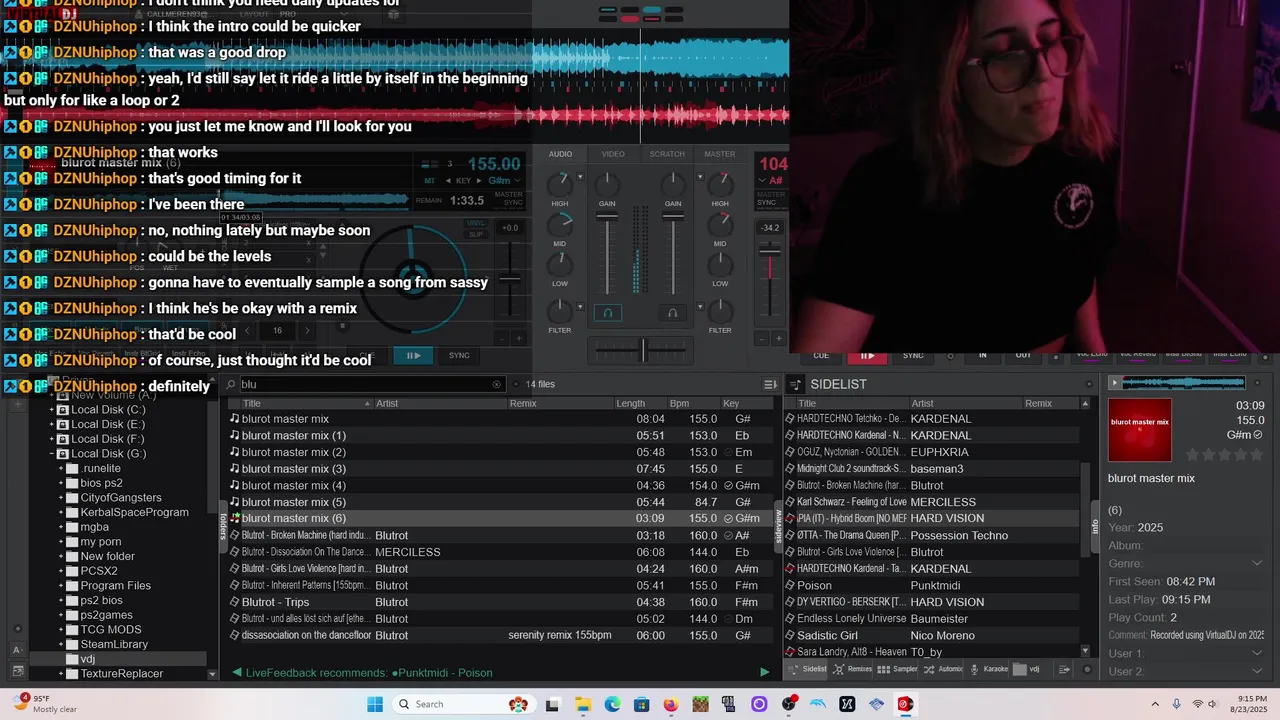Toggle SYNC on the right deck

913,355
